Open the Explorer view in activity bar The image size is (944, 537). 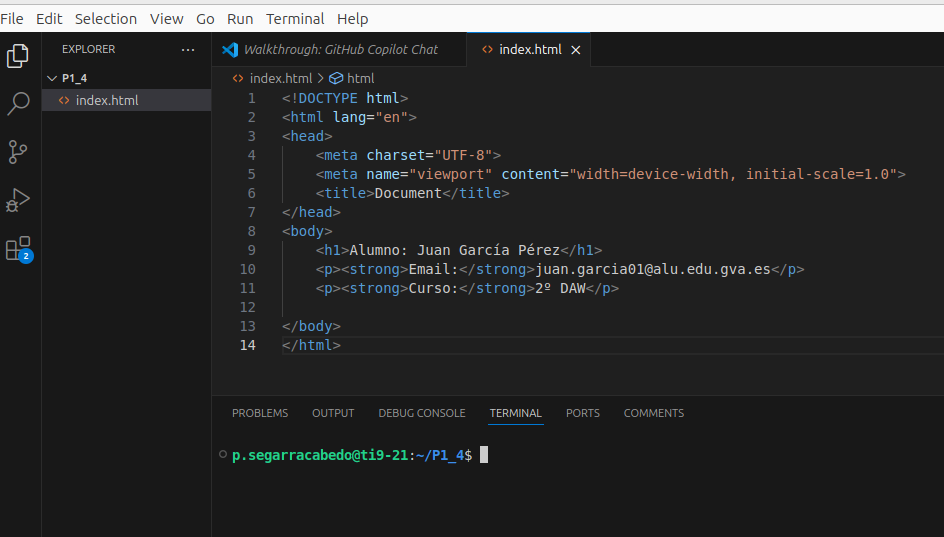point(18,56)
